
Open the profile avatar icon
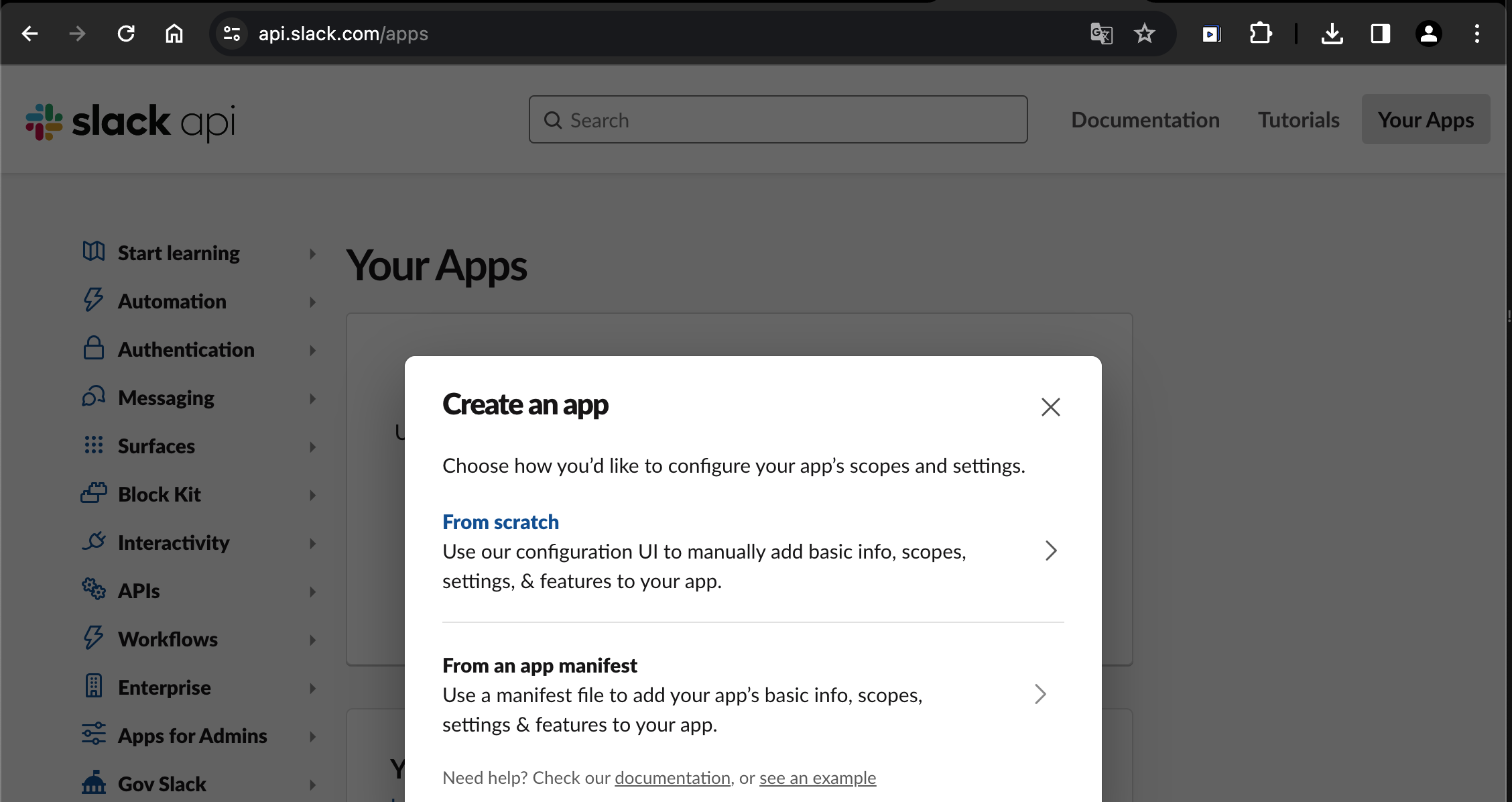[1429, 34]
